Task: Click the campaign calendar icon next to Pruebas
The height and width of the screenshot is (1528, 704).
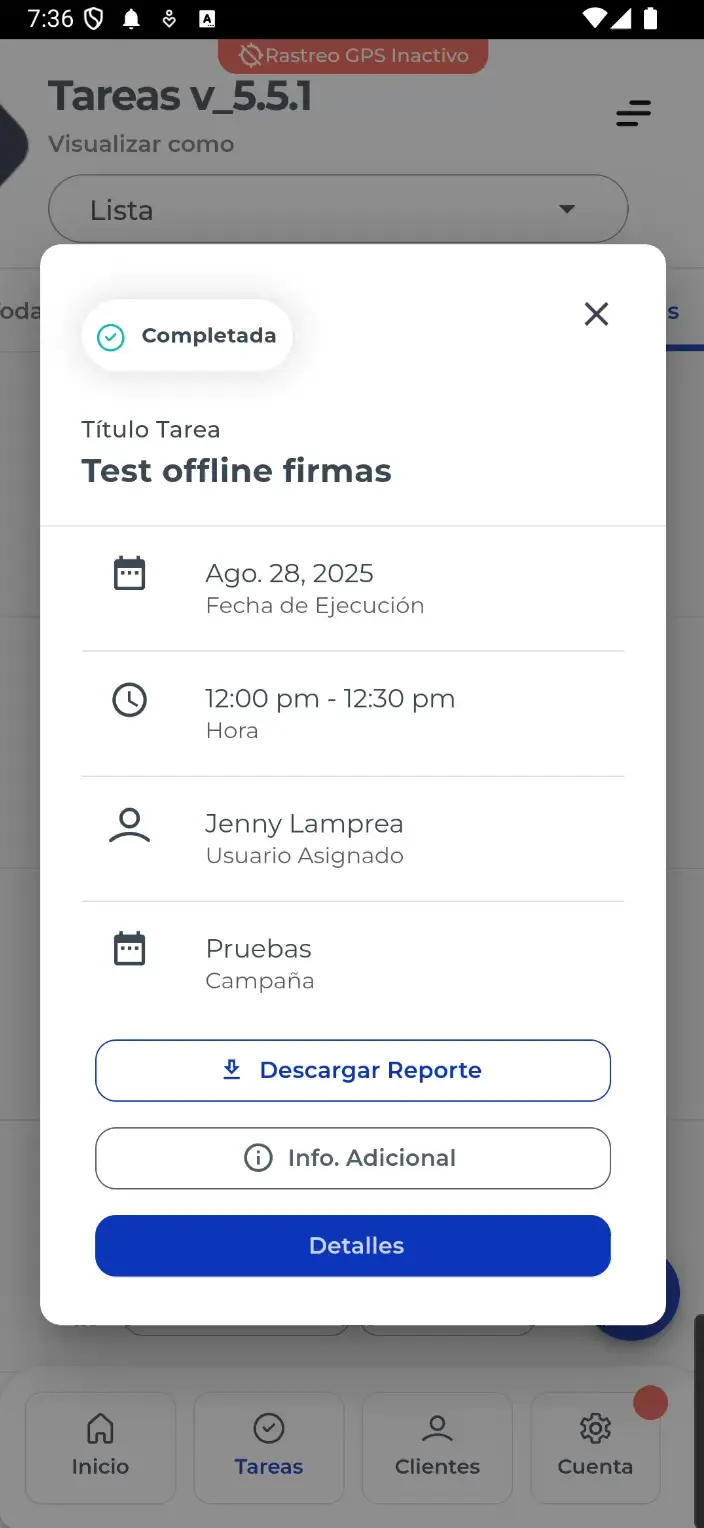Action: [129, 949]
